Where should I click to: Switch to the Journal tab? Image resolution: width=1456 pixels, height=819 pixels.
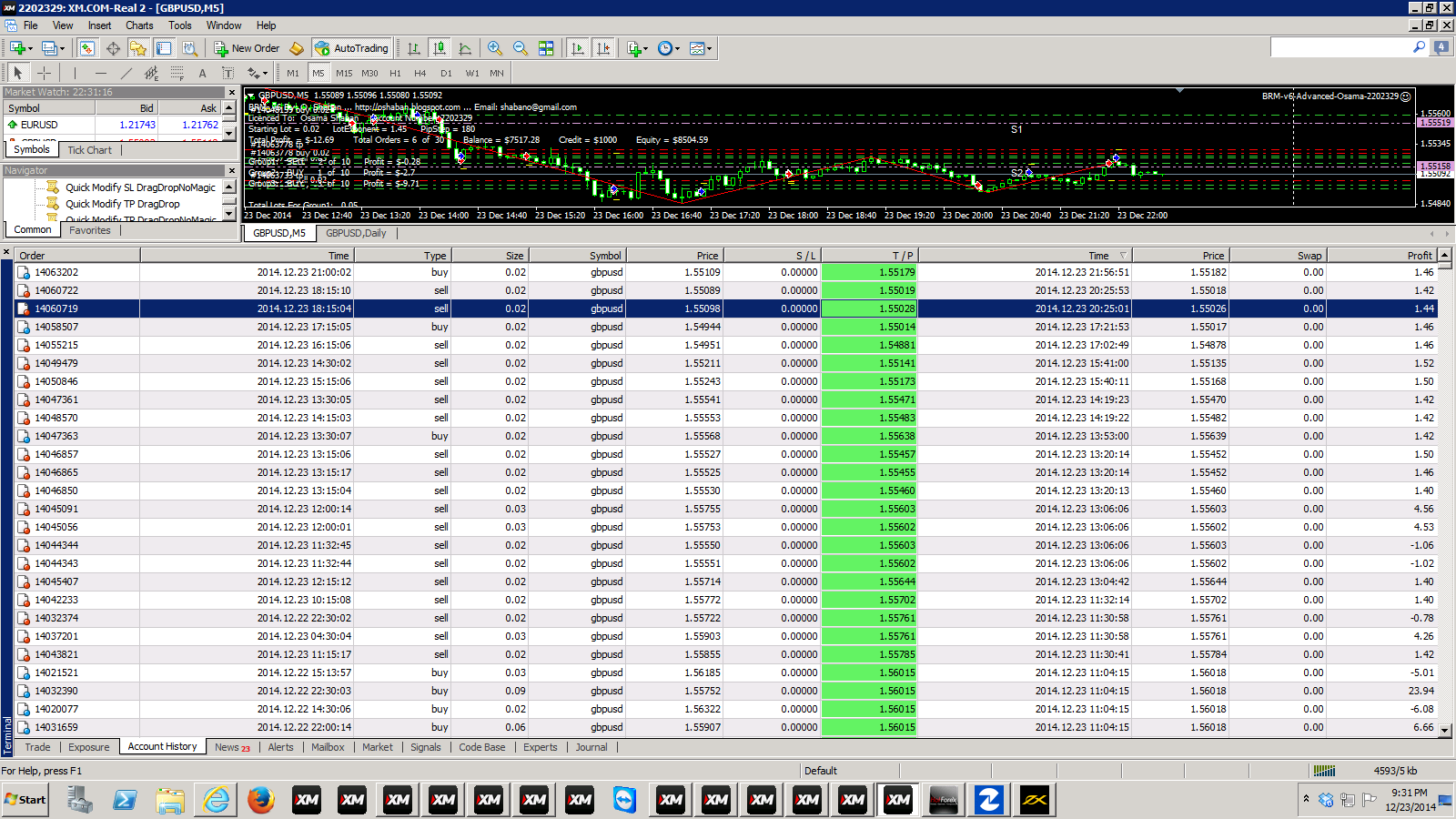click(591, 747)
